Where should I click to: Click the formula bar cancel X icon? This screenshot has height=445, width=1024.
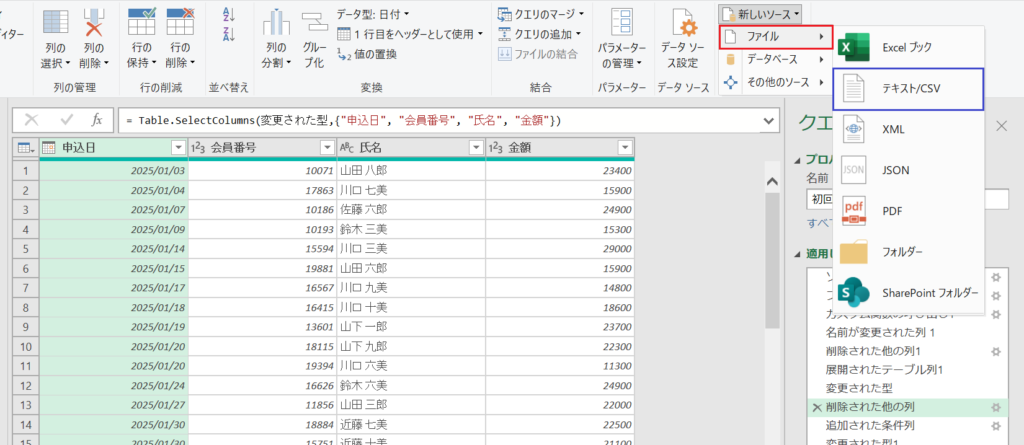(31, 120)
